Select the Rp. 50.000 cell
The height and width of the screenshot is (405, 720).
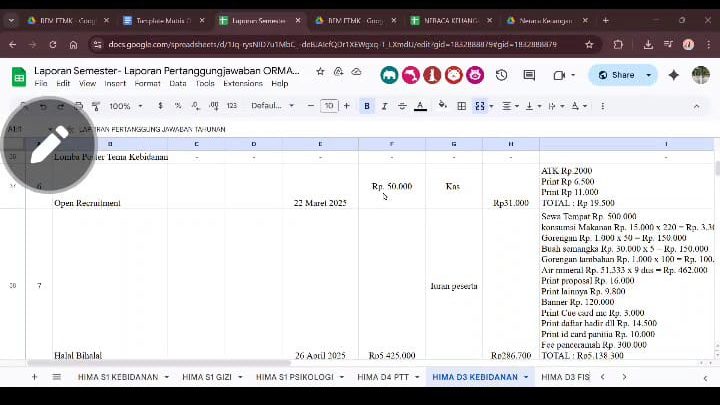click(x=391, y=186)
